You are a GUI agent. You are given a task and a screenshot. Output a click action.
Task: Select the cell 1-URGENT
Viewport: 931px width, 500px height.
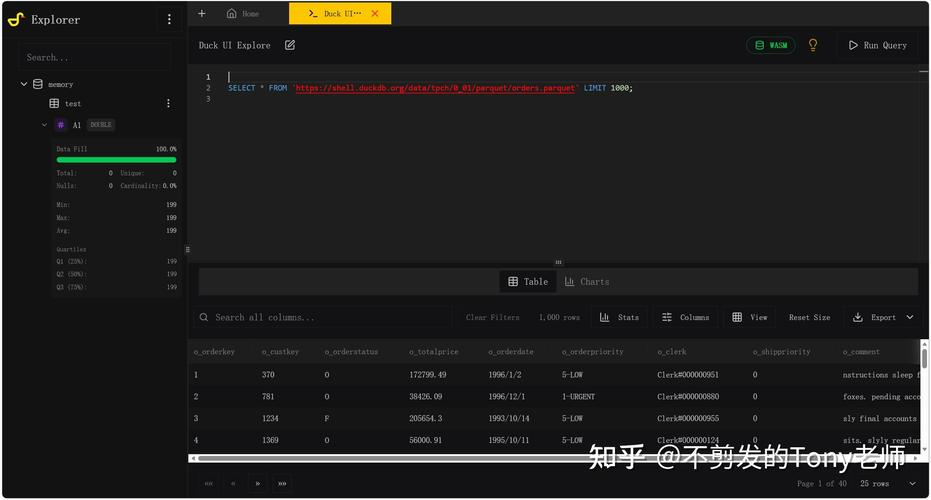pyautogui.click(x=578, y=397)
